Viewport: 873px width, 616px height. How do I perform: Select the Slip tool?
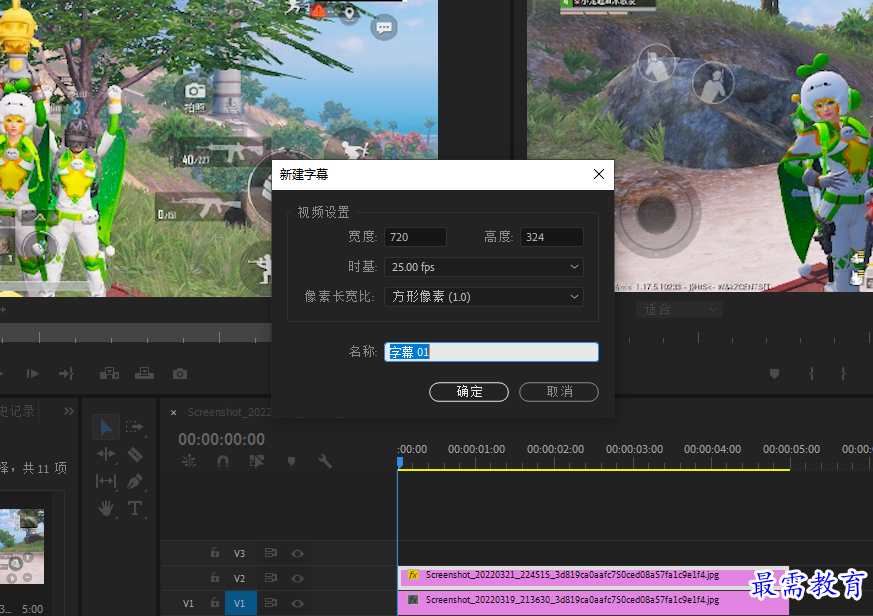(x=106, y=481)
